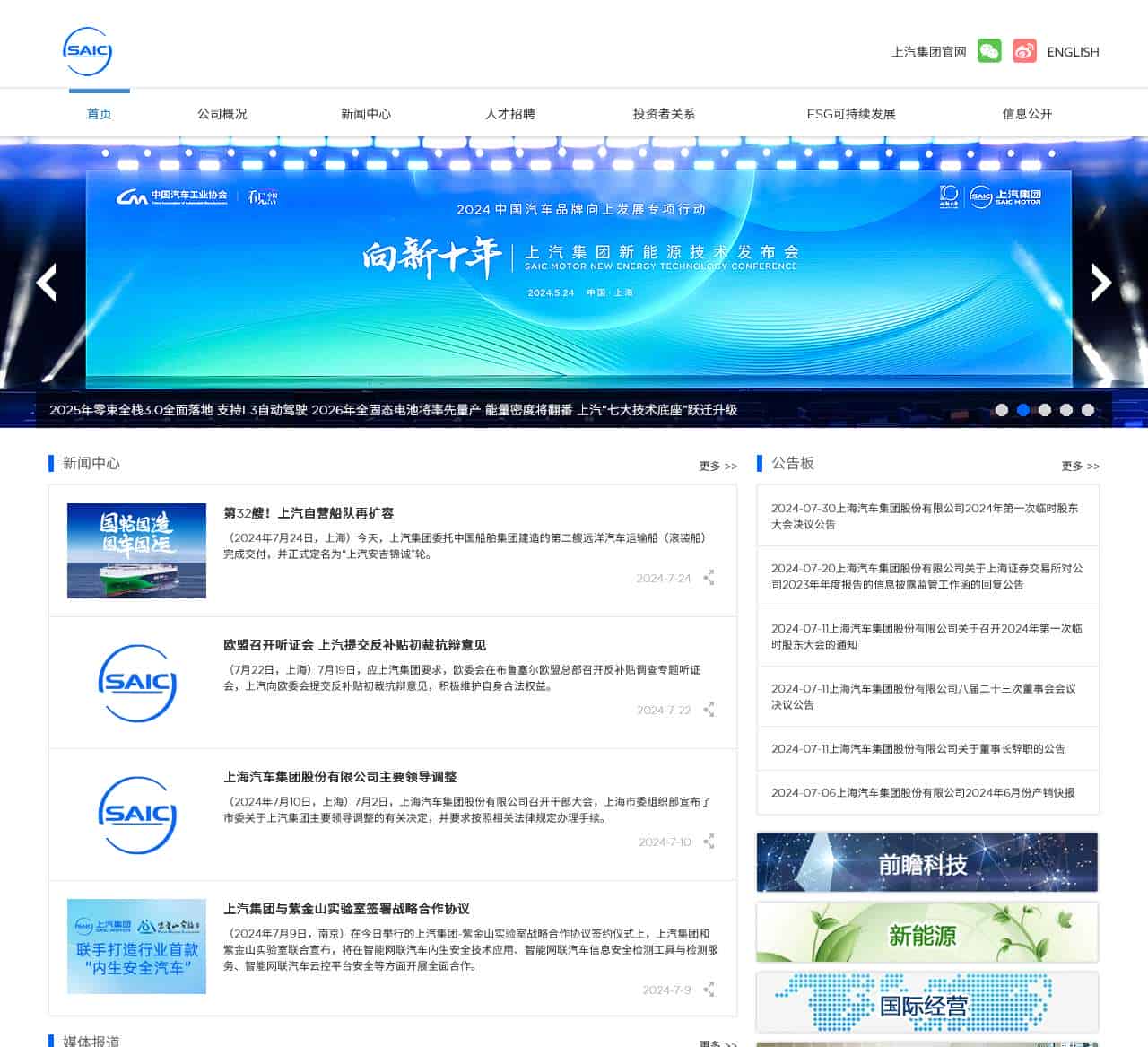Open the Weibo icon link
The width and height of the screenshot is (1148, 1047).
1024,51
